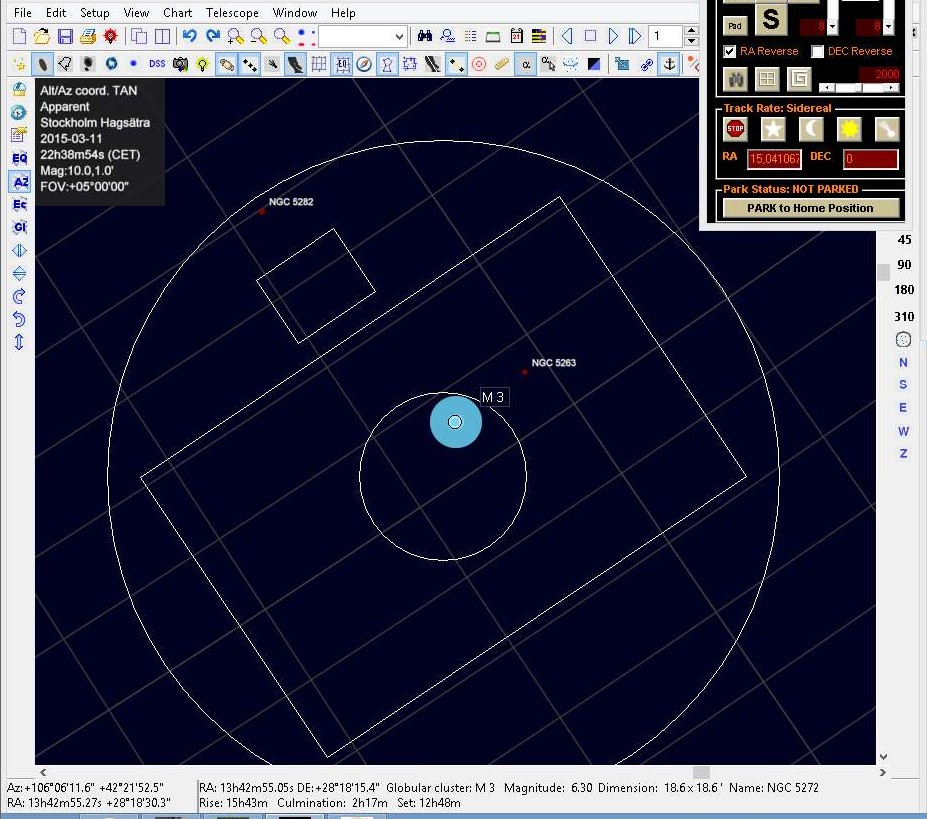Open the Edit menu
927x819 pixels.
[x=56, y=12]
